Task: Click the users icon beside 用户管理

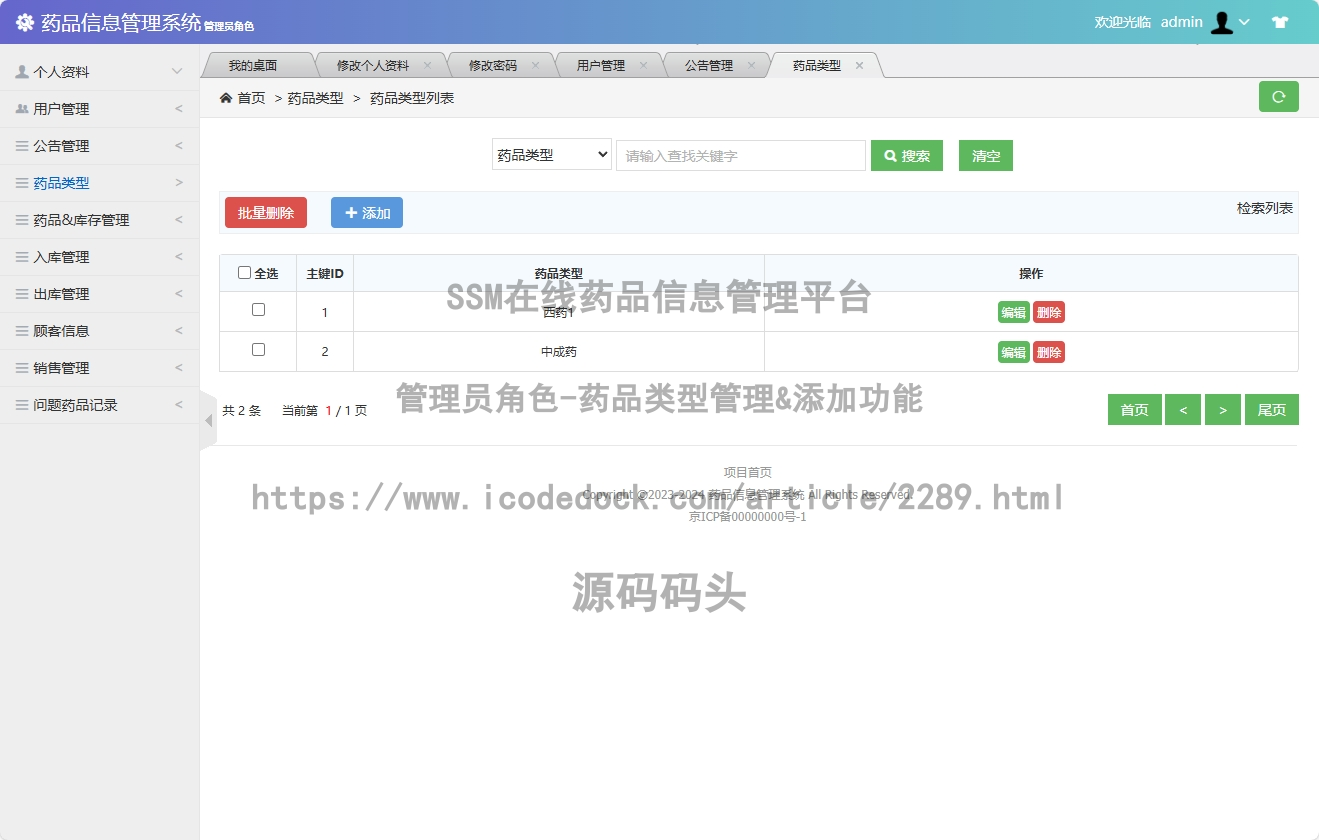Action: 22,109
